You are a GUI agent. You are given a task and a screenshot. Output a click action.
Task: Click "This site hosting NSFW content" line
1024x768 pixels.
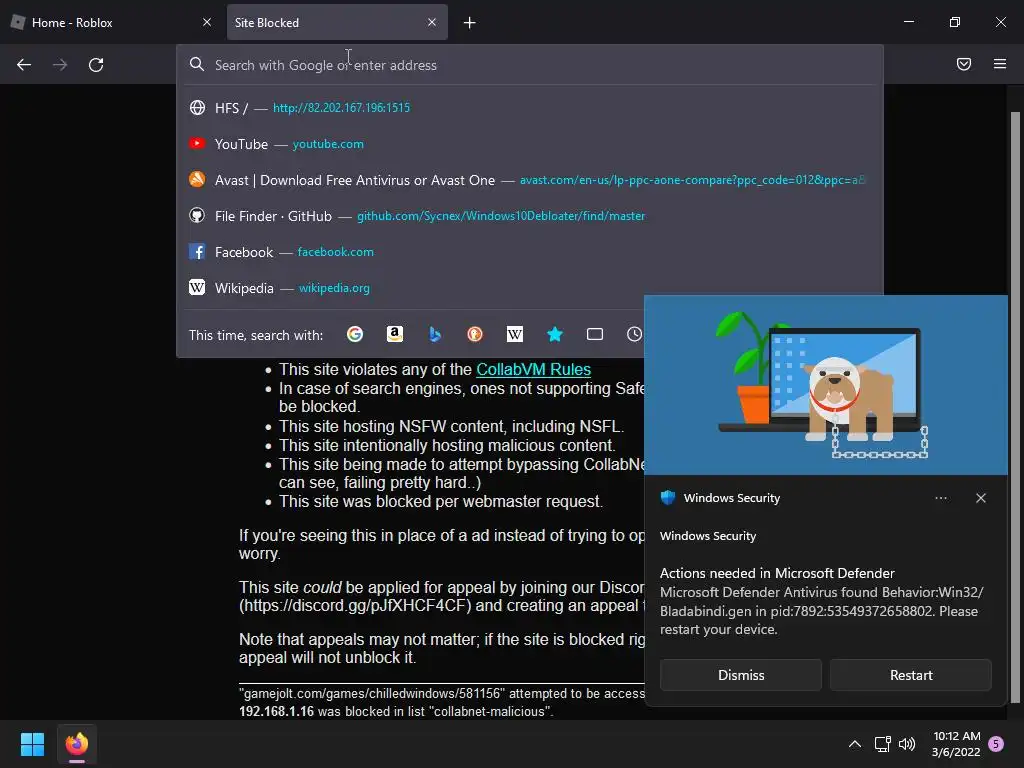coord(451,426)
